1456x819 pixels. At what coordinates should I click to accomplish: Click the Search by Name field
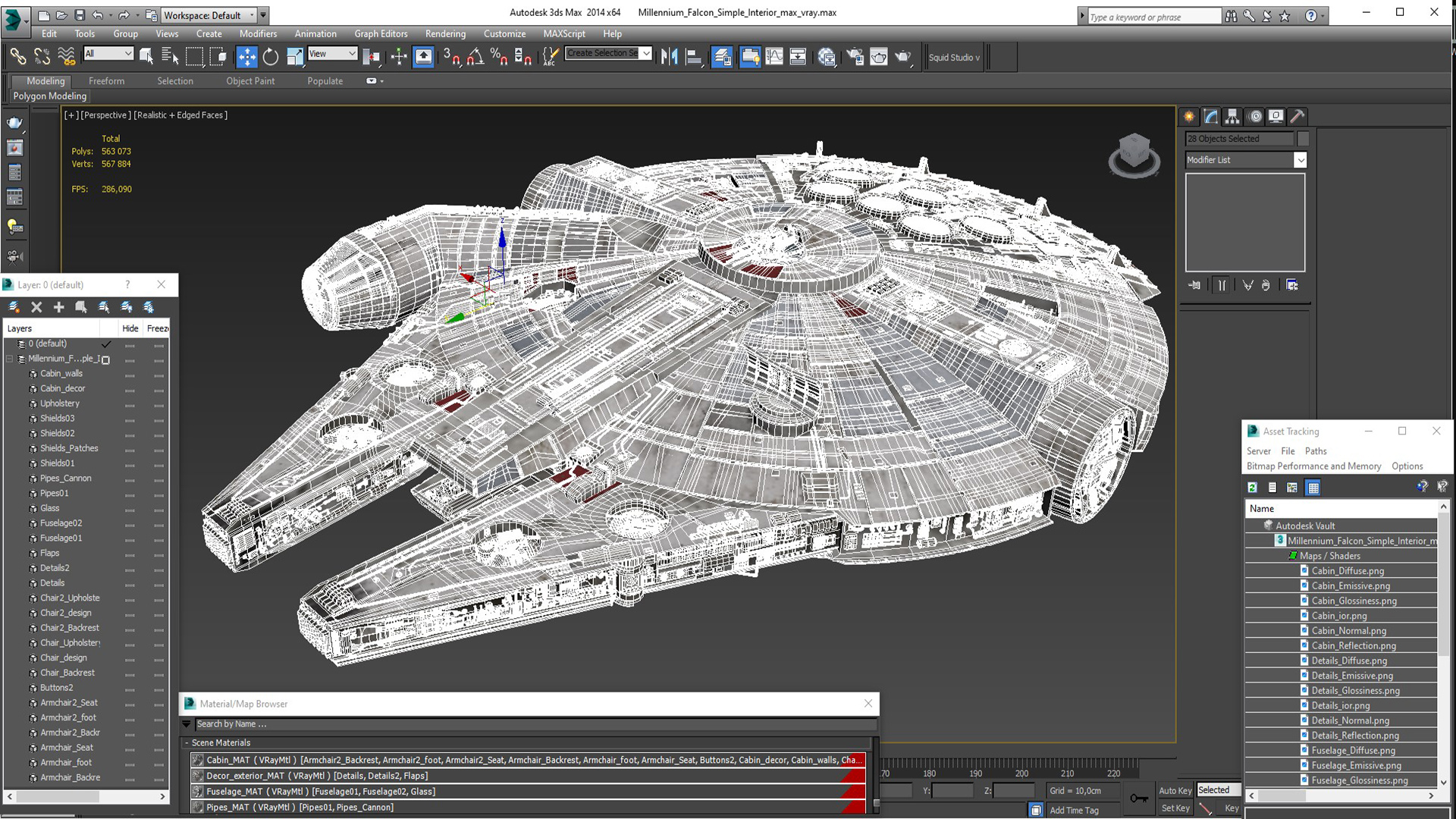(535, 724)
